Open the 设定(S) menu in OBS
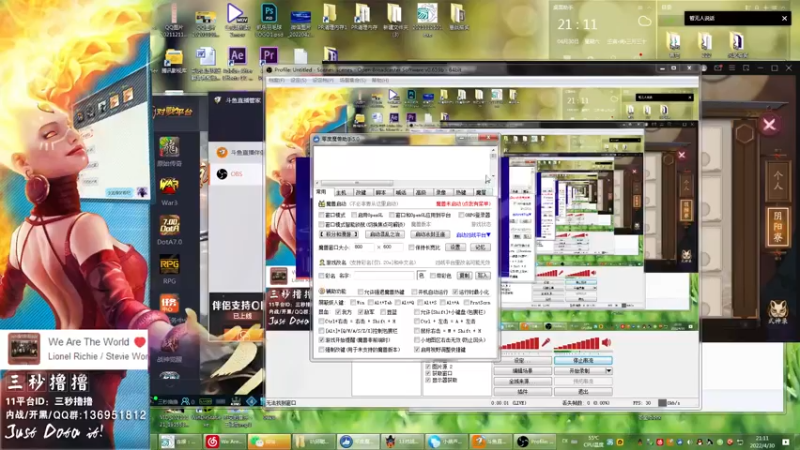 (299, 81)
